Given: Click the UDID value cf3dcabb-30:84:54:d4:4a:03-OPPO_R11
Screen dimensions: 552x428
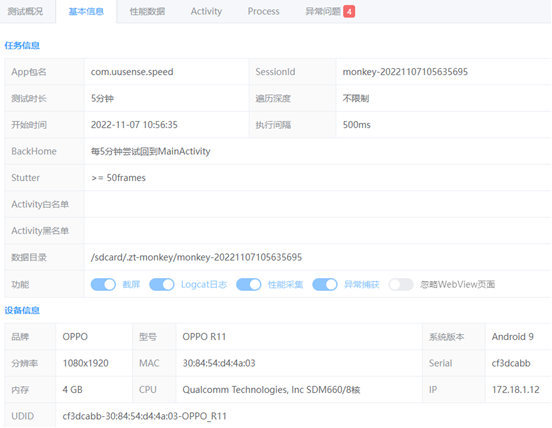Looking at the screenshot, I should pos(144,416).
